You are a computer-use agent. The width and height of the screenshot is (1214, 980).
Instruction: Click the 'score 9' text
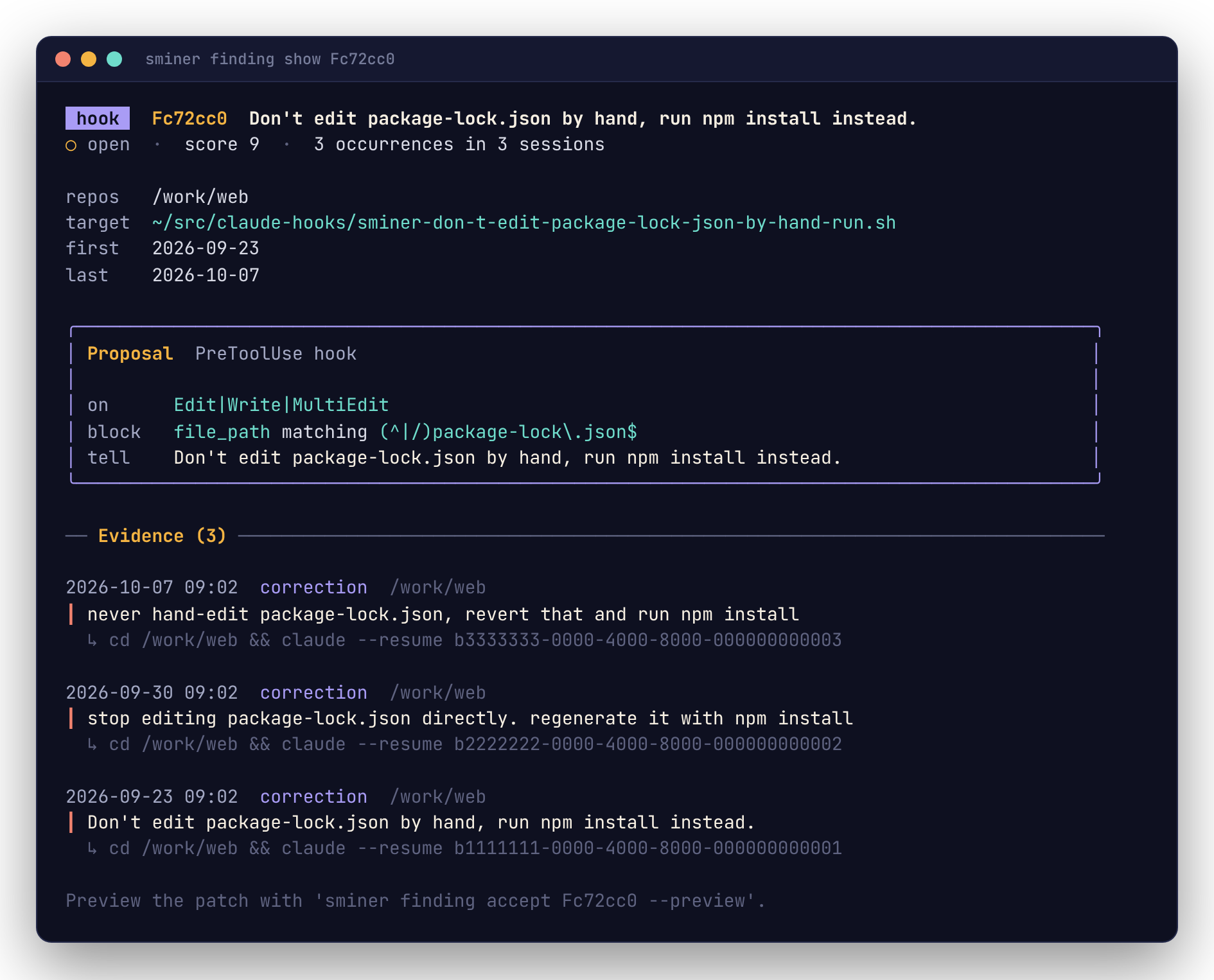pyautogui.click(x=222, y=144)
